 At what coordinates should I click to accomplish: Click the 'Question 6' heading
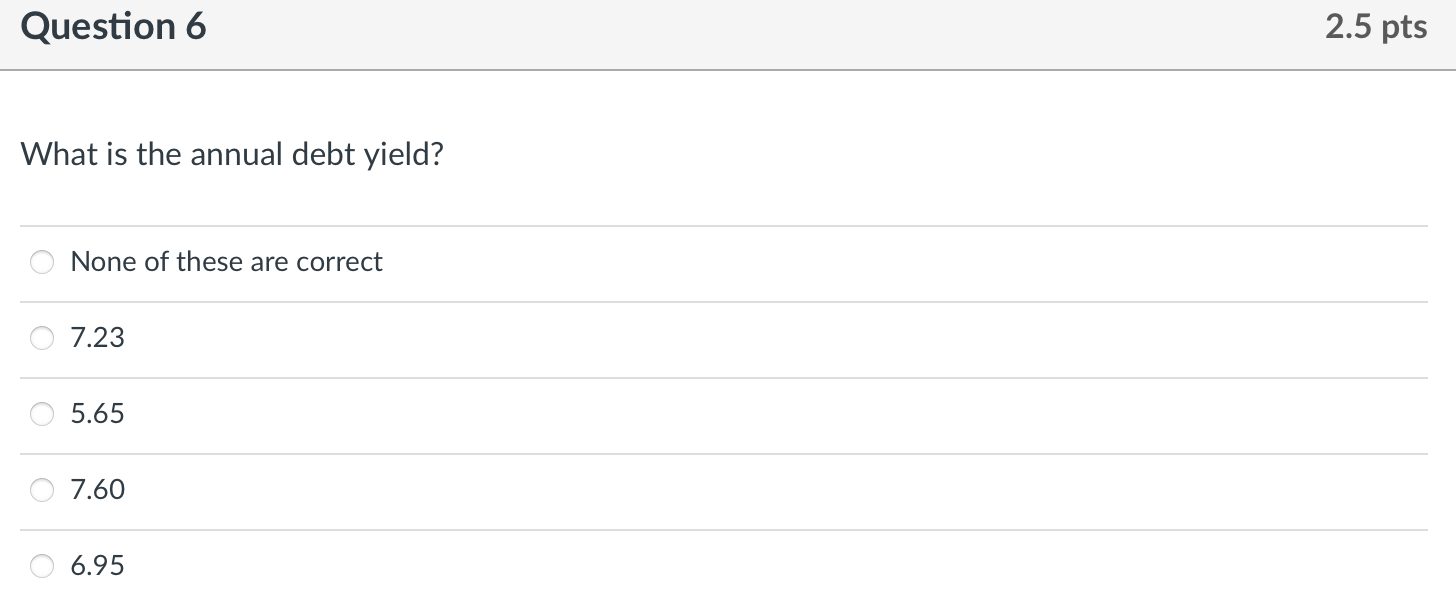click(113, 27)
